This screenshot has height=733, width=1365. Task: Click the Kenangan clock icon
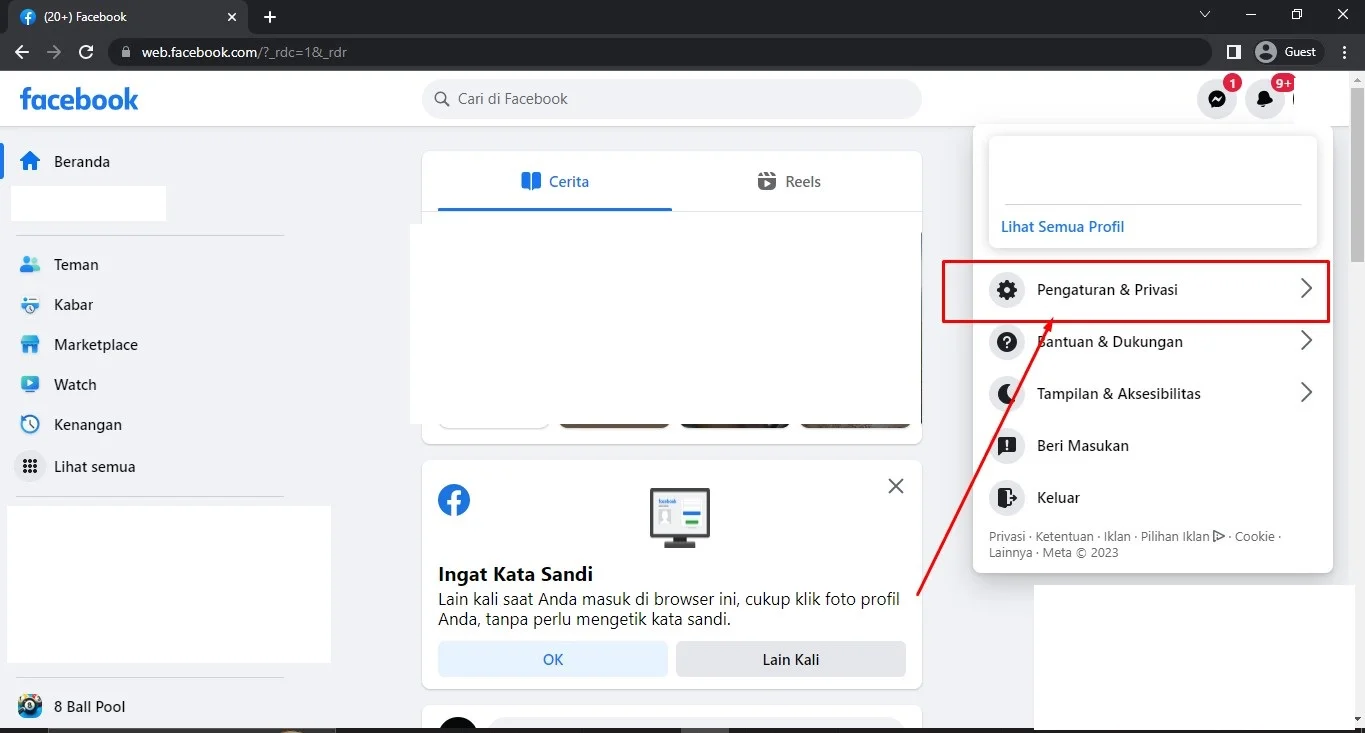[x=30, y=425]
